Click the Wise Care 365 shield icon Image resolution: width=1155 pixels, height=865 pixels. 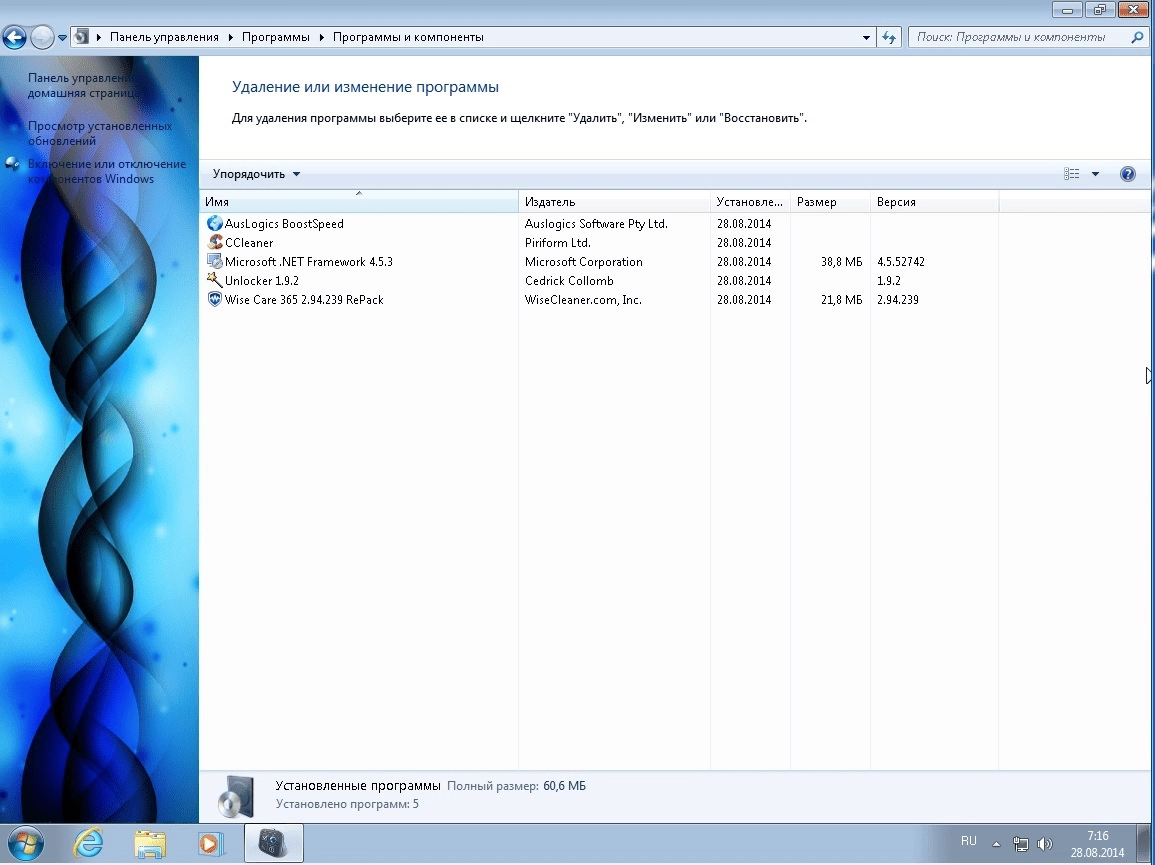(214, 299)
